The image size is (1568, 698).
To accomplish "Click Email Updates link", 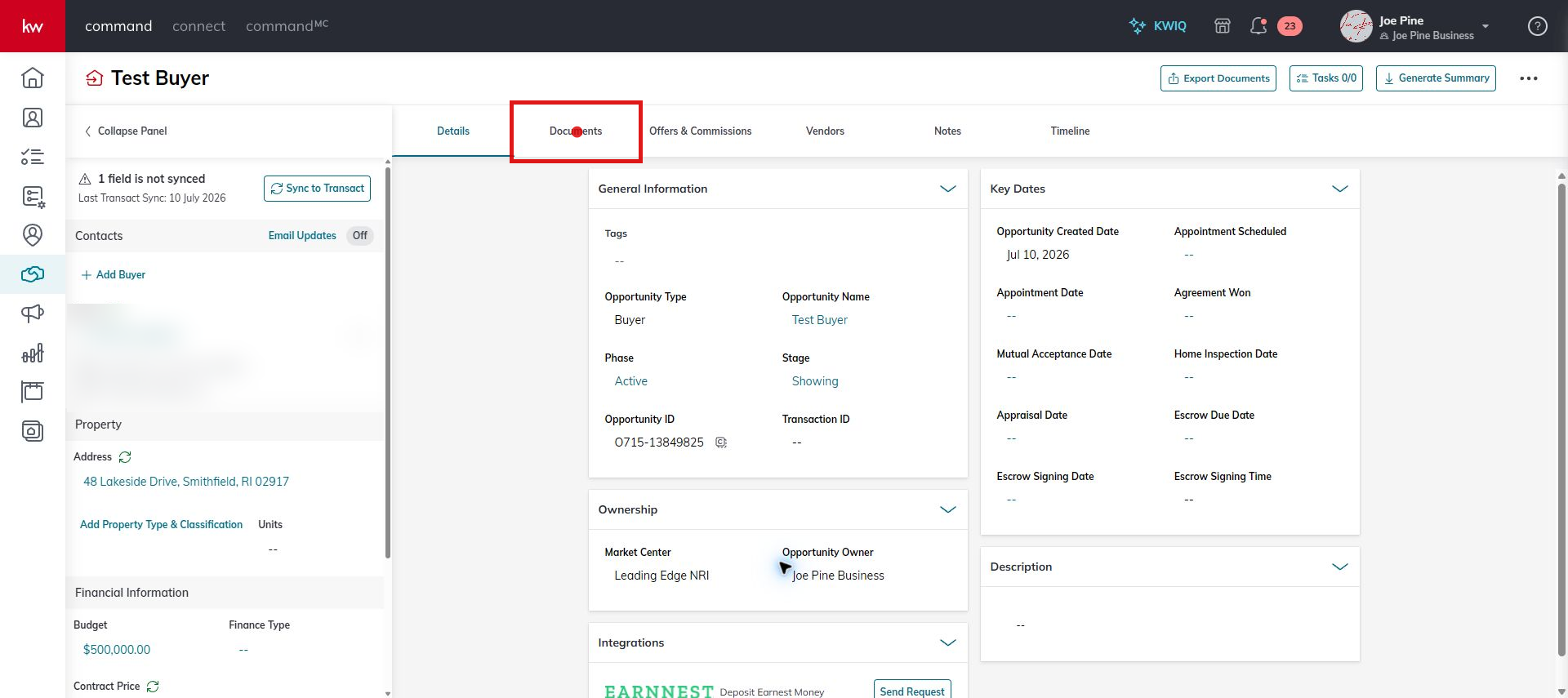I will click(302, 236).
